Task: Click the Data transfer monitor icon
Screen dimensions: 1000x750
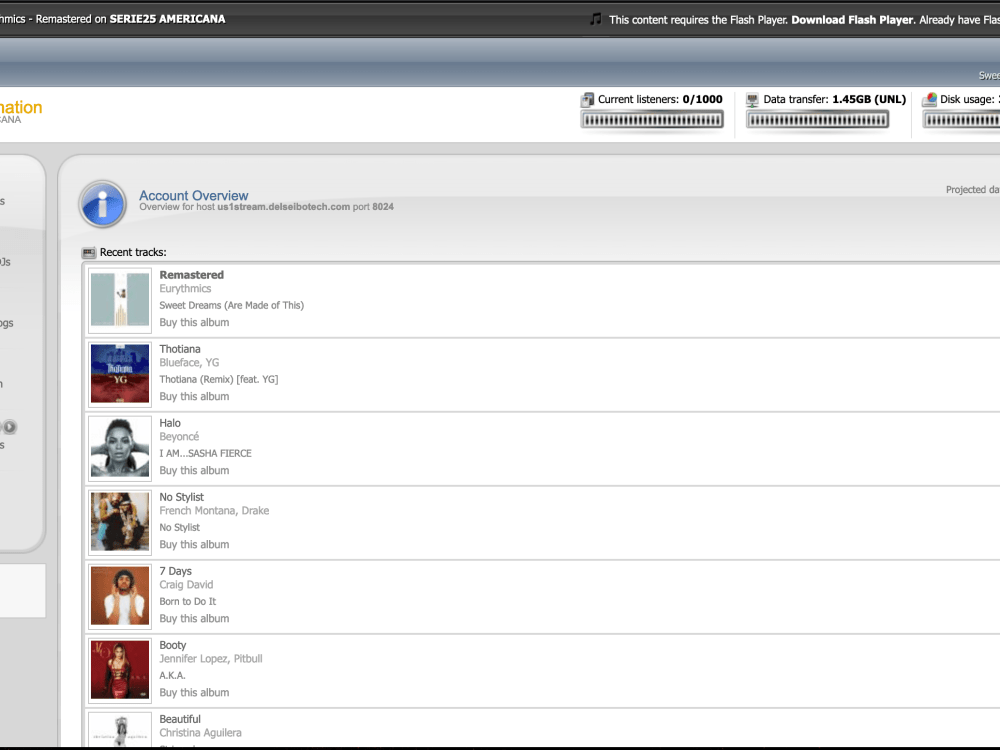Action: point(751,99)
